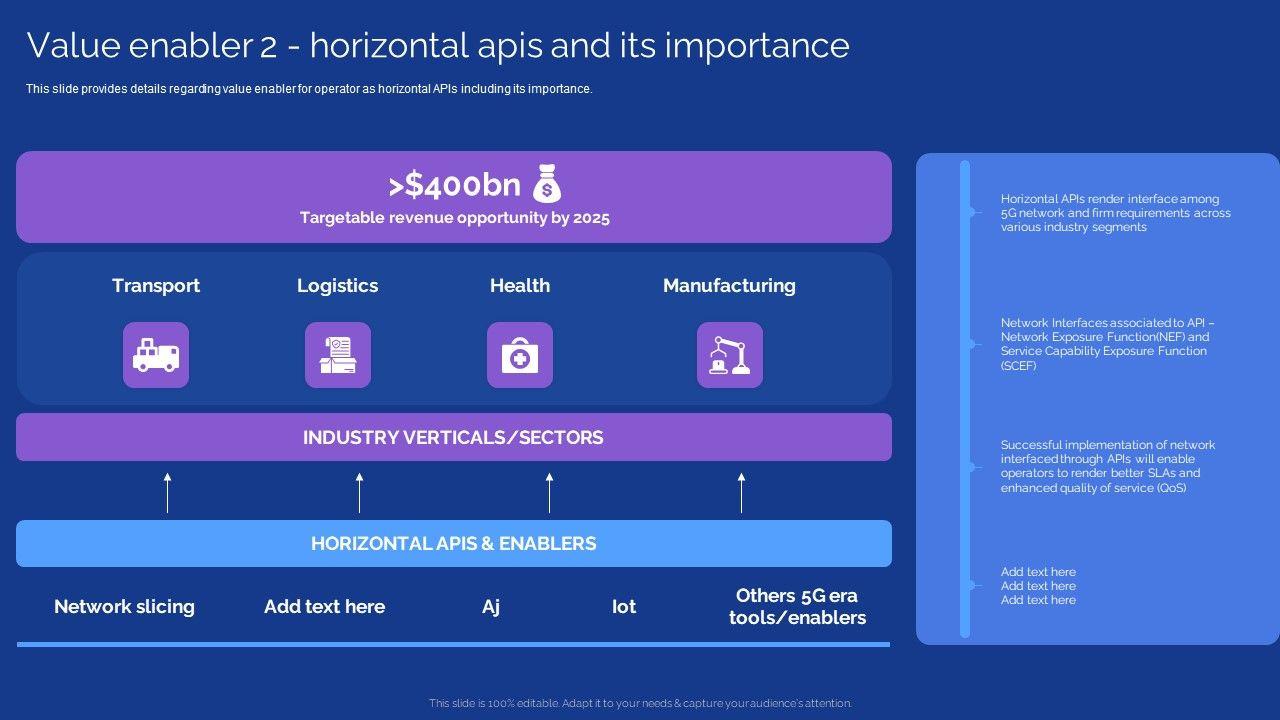Click the first bullet about Horizontal APIs interface
The height and width of the screenshot is (720, 1280).
click(1115, 213)
